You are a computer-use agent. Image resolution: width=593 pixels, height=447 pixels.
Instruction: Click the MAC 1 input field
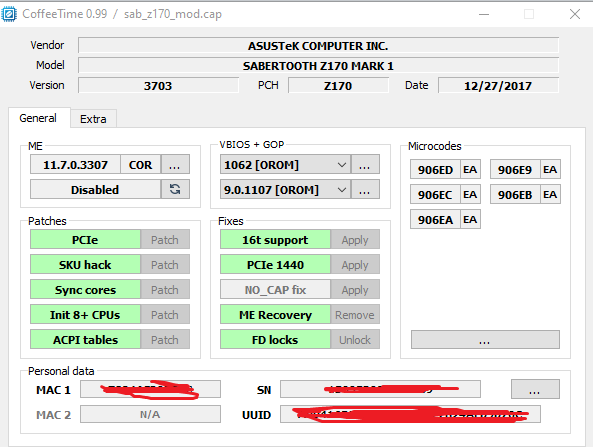(151, 389)
